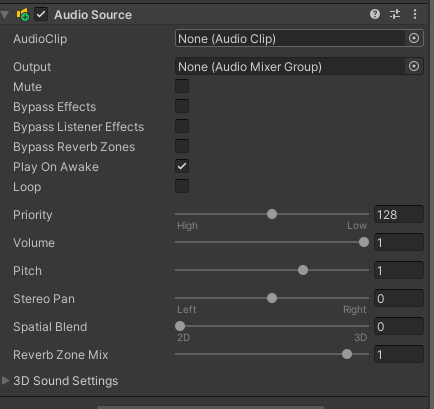This screenshot has height=409, width=434.
Task: Click the Bypass Listener Effects label
Action: [79, 127]
